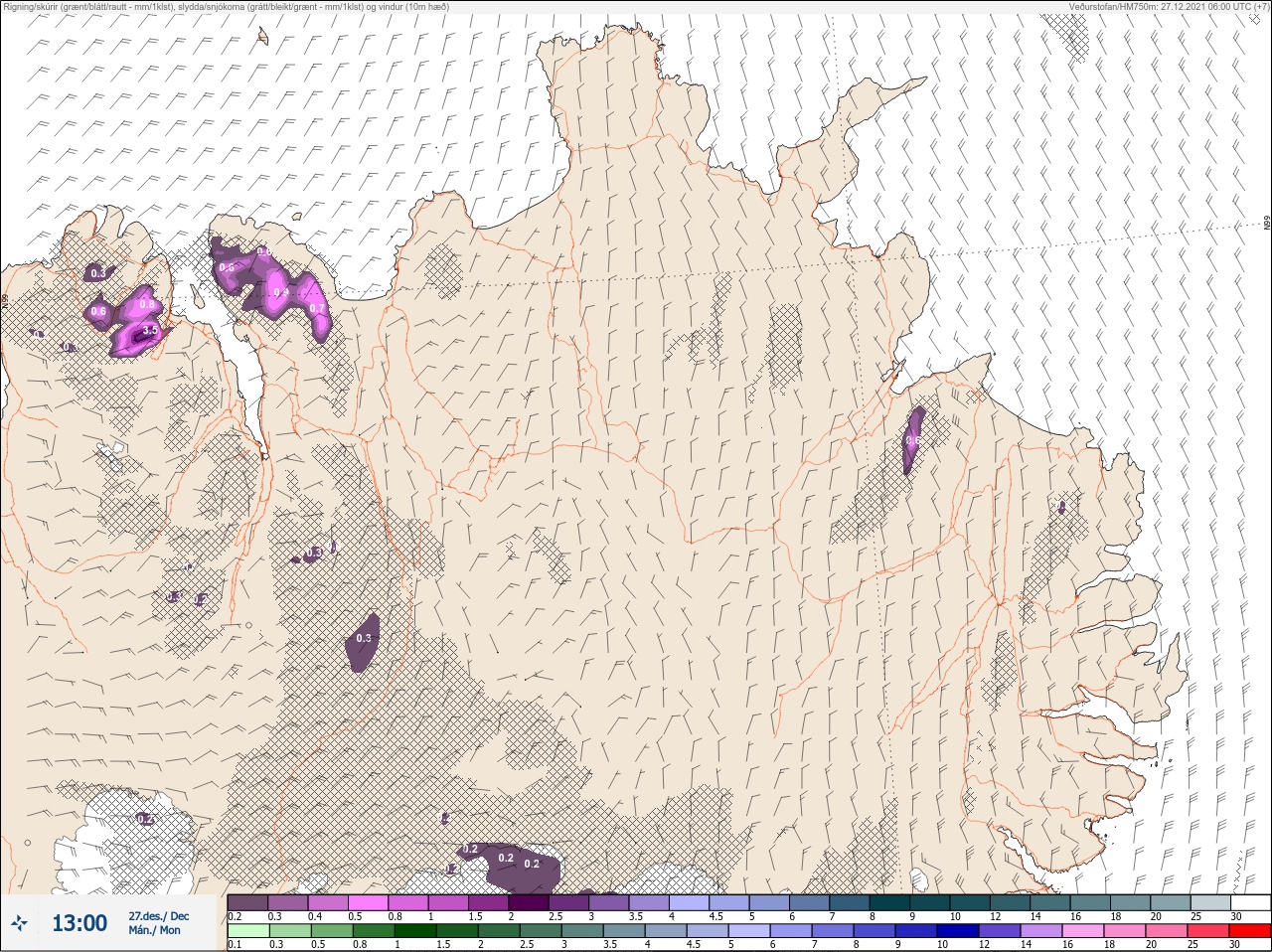
Task: Select top legend swatch between 4 and 4.5
Action: (x=691, y=902)
